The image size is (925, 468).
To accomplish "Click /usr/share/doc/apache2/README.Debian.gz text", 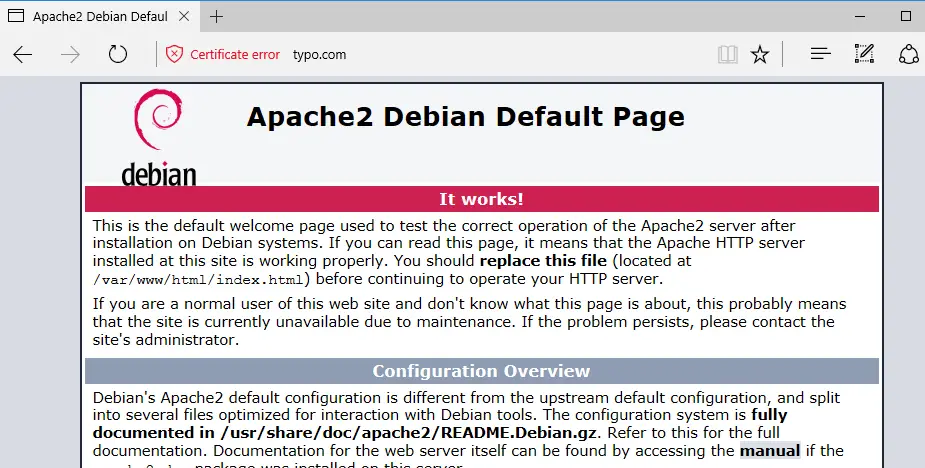I will point(408,433).
